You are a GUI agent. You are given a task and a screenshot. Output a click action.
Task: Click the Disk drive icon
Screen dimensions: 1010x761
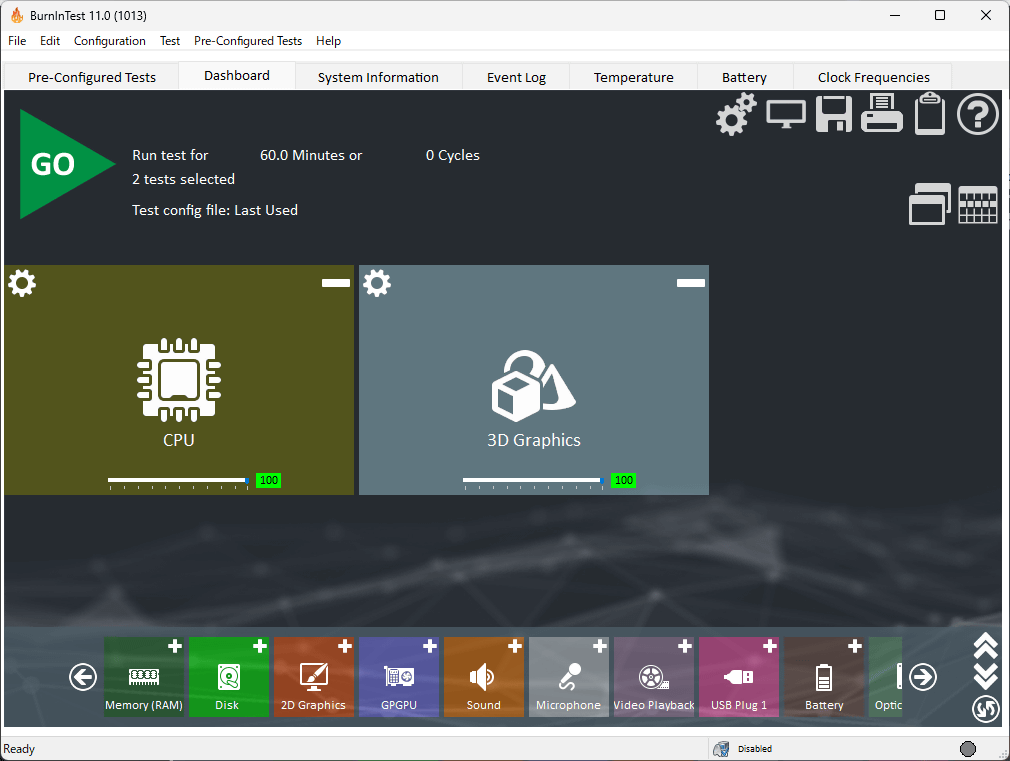click(x=229, y=677)
